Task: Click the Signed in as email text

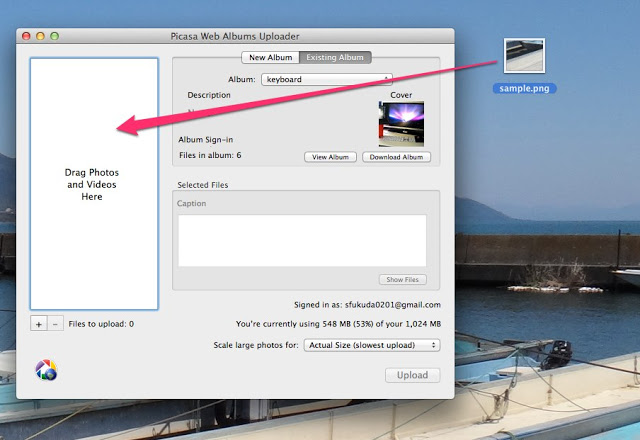Action: tap(367, 305)
